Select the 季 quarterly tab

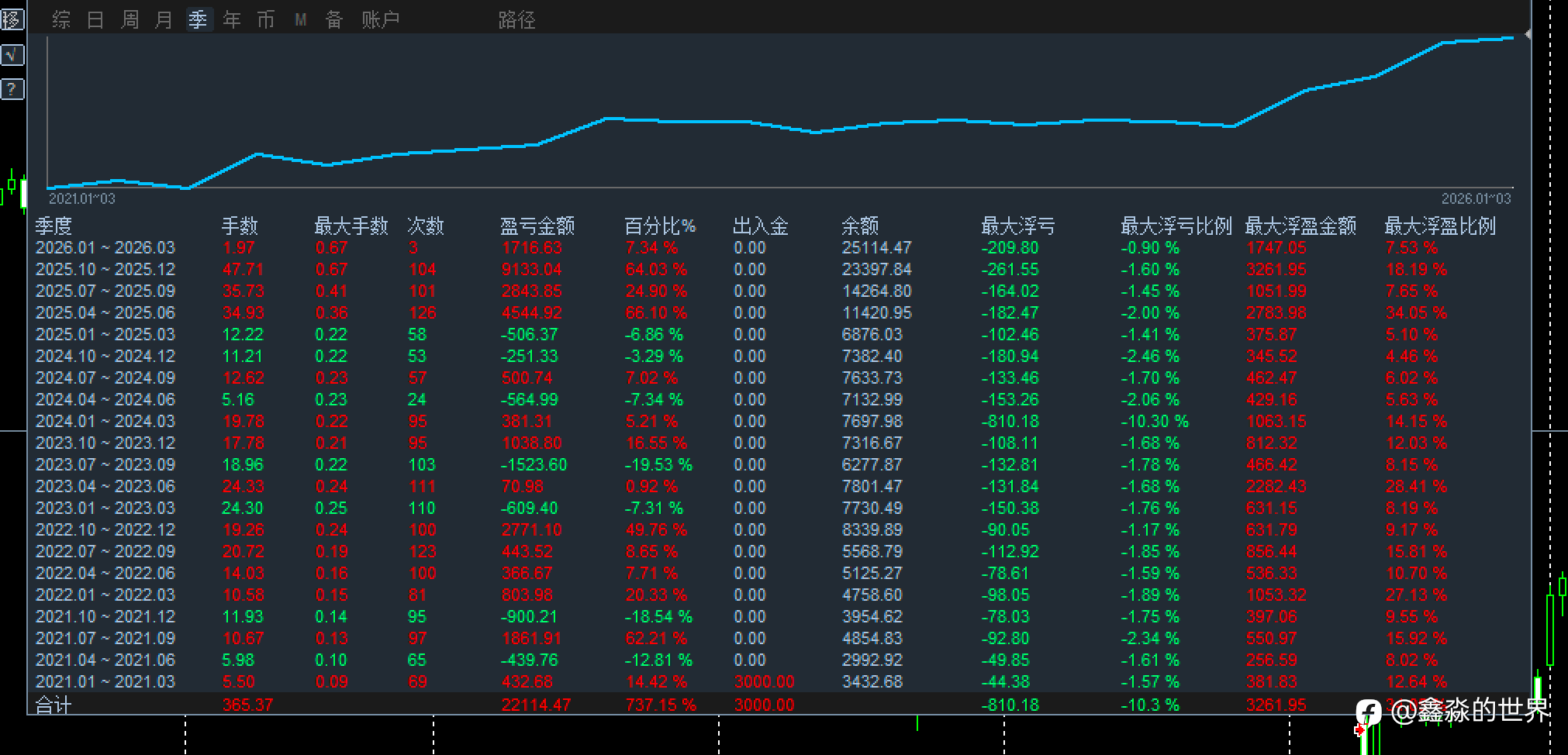coord(198,20)
